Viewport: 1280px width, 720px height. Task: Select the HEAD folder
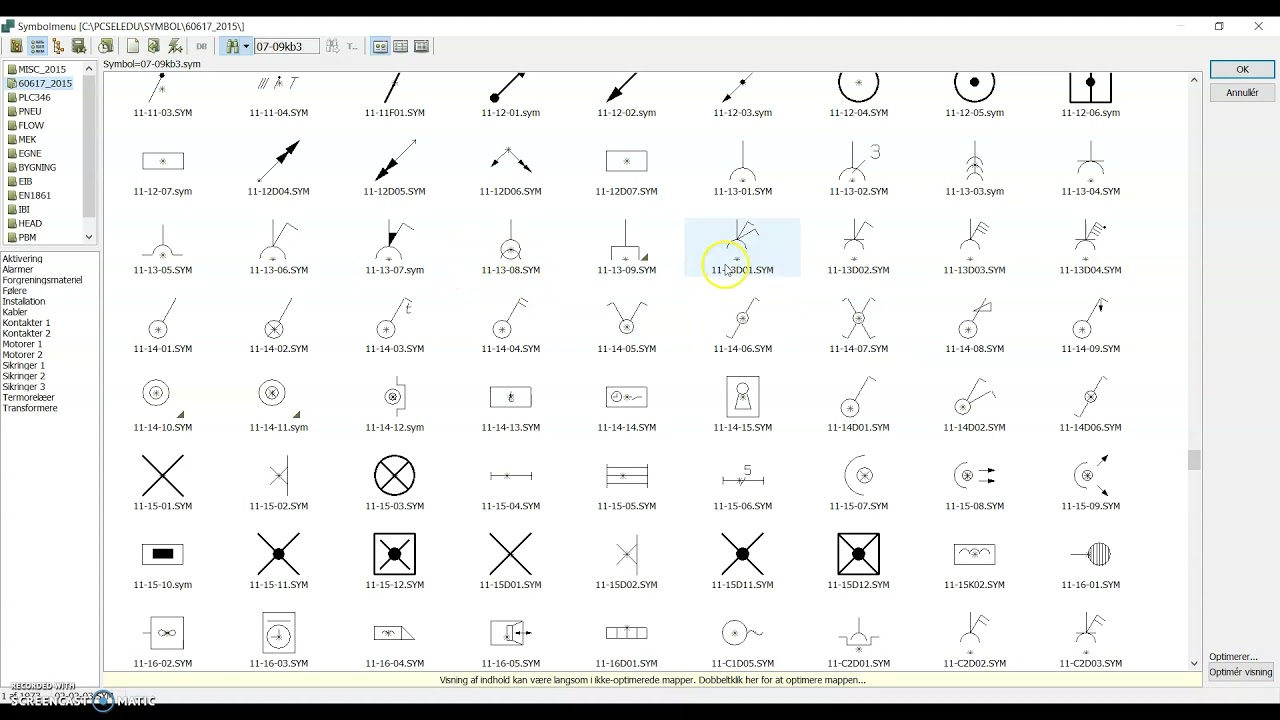point(29,223)
